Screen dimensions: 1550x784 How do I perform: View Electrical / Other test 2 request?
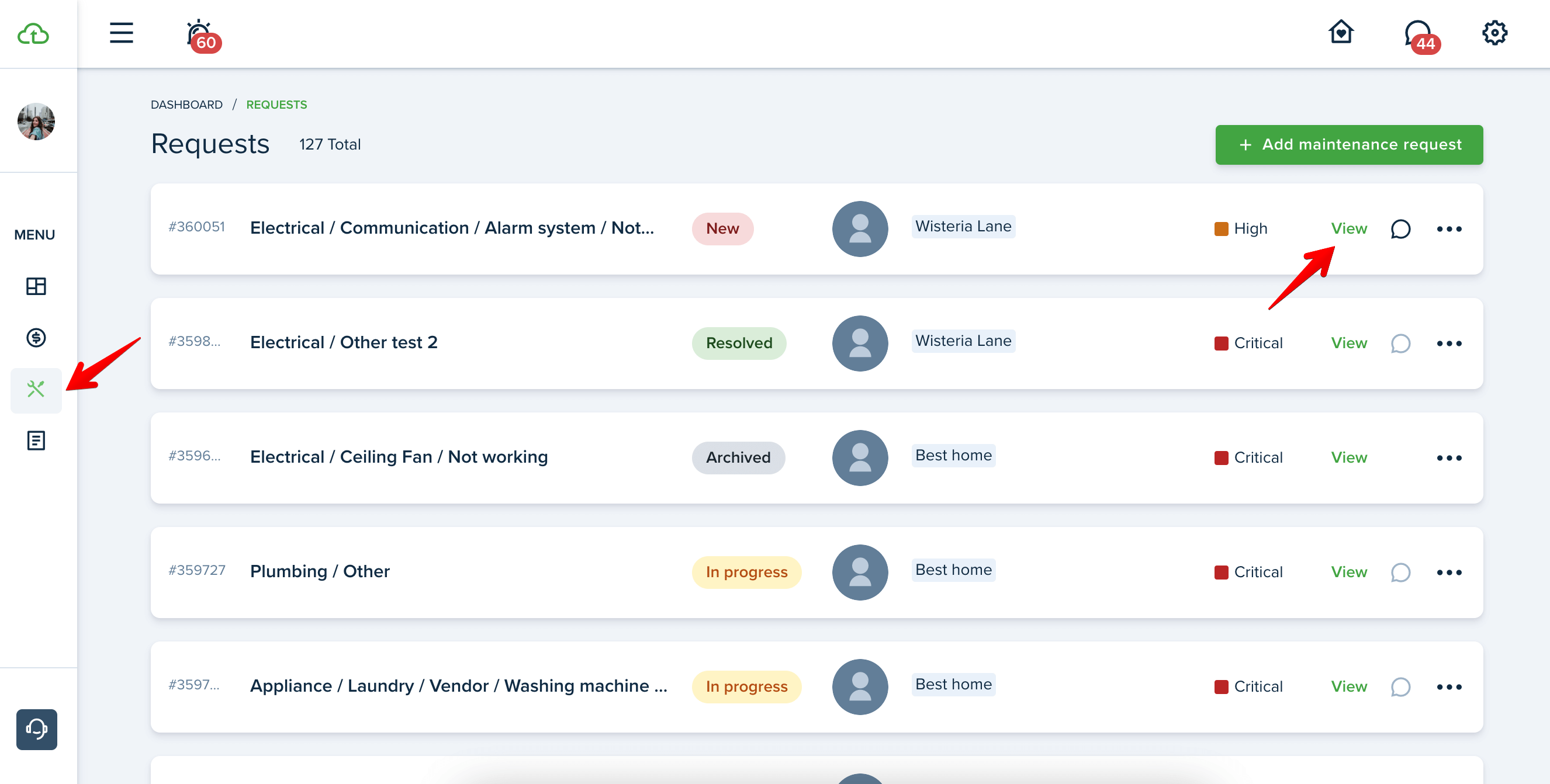[1348, 343]
